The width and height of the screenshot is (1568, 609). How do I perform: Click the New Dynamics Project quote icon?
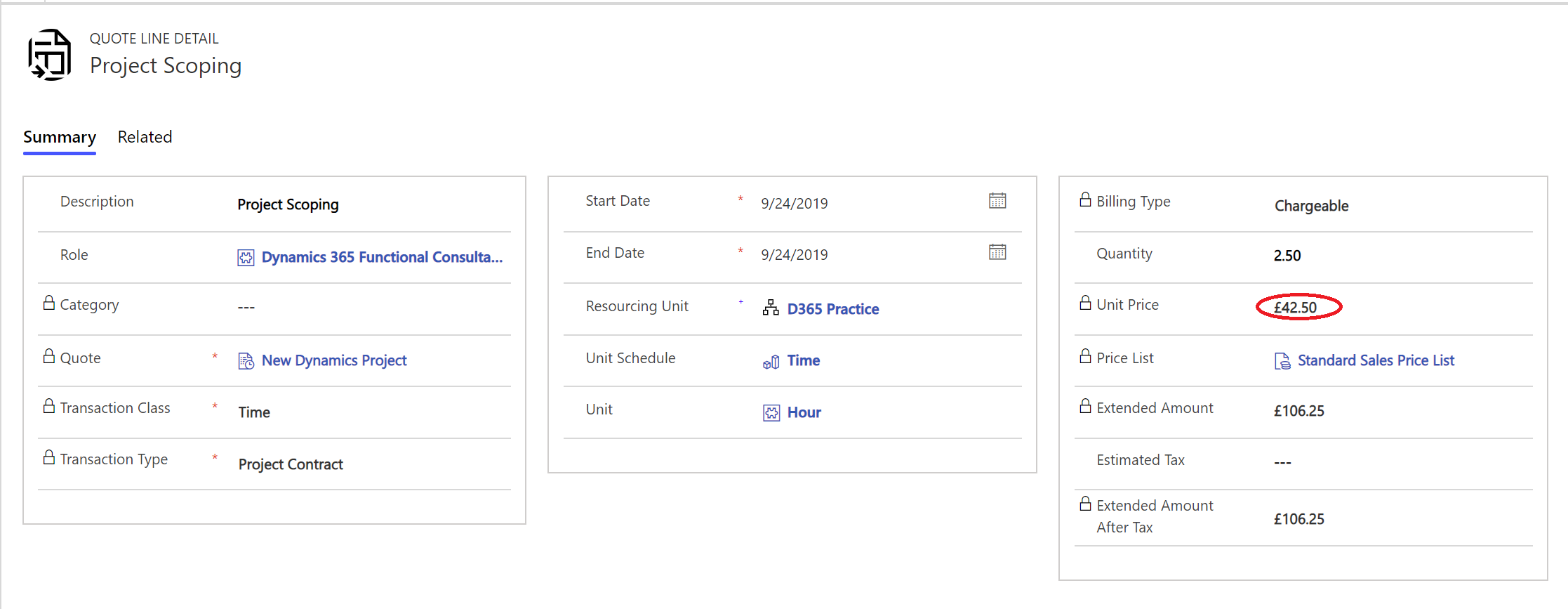coord(246,361)
